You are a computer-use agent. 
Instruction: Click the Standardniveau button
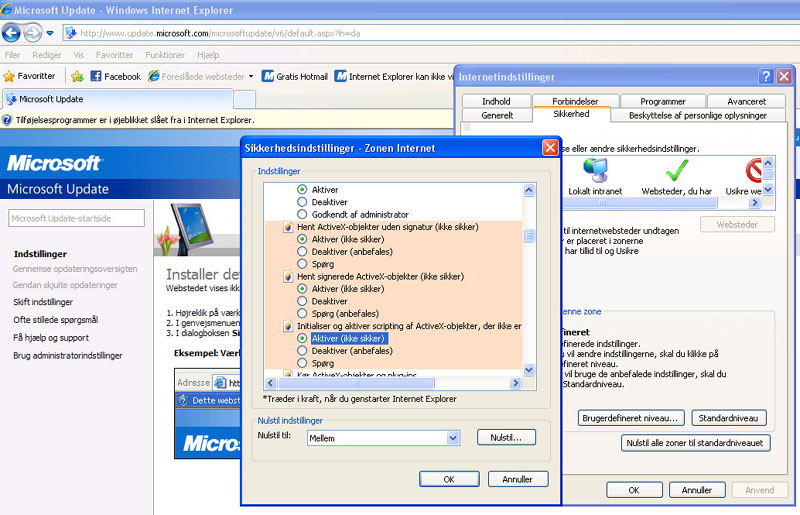[728, 418]
